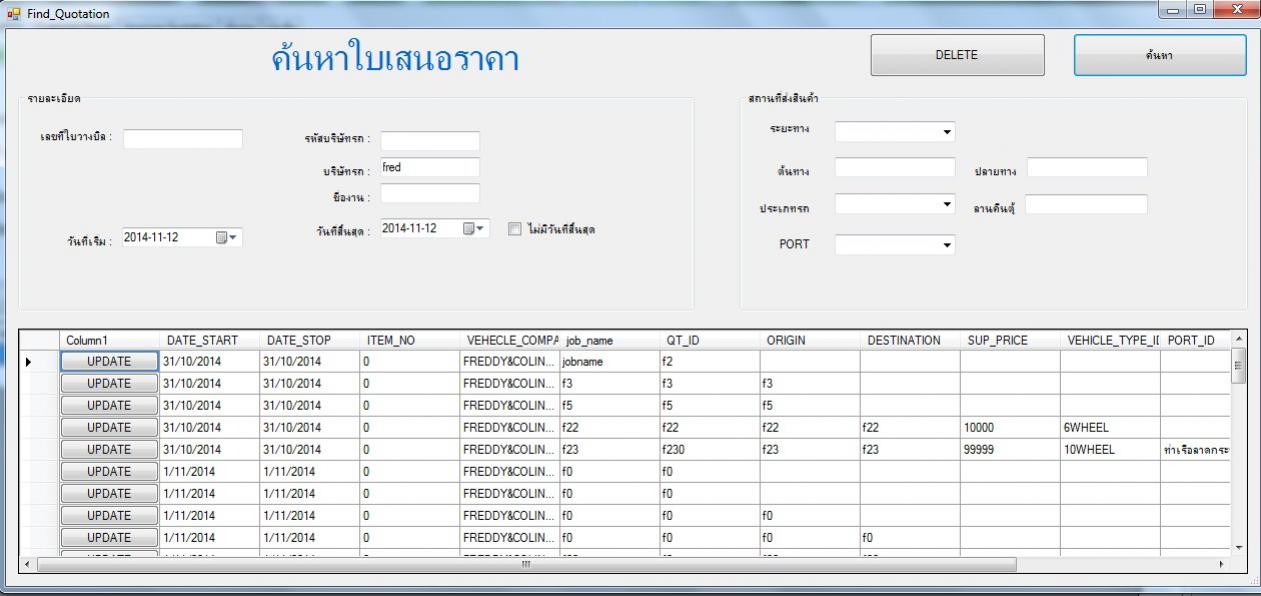
Task: Focus the ชื่องาน input field
Action: pyautogui.click(x=430, y=193)
